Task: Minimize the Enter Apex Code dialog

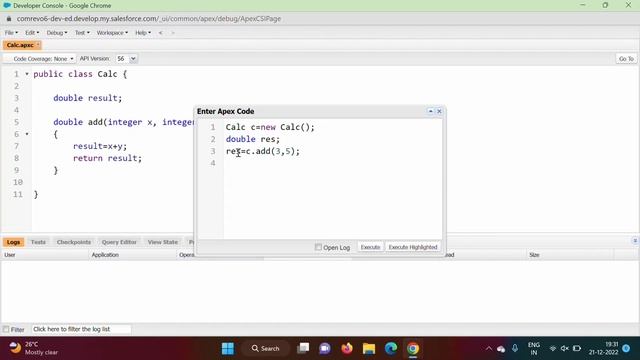Action: pyautogui.click(x=430, y=111)
